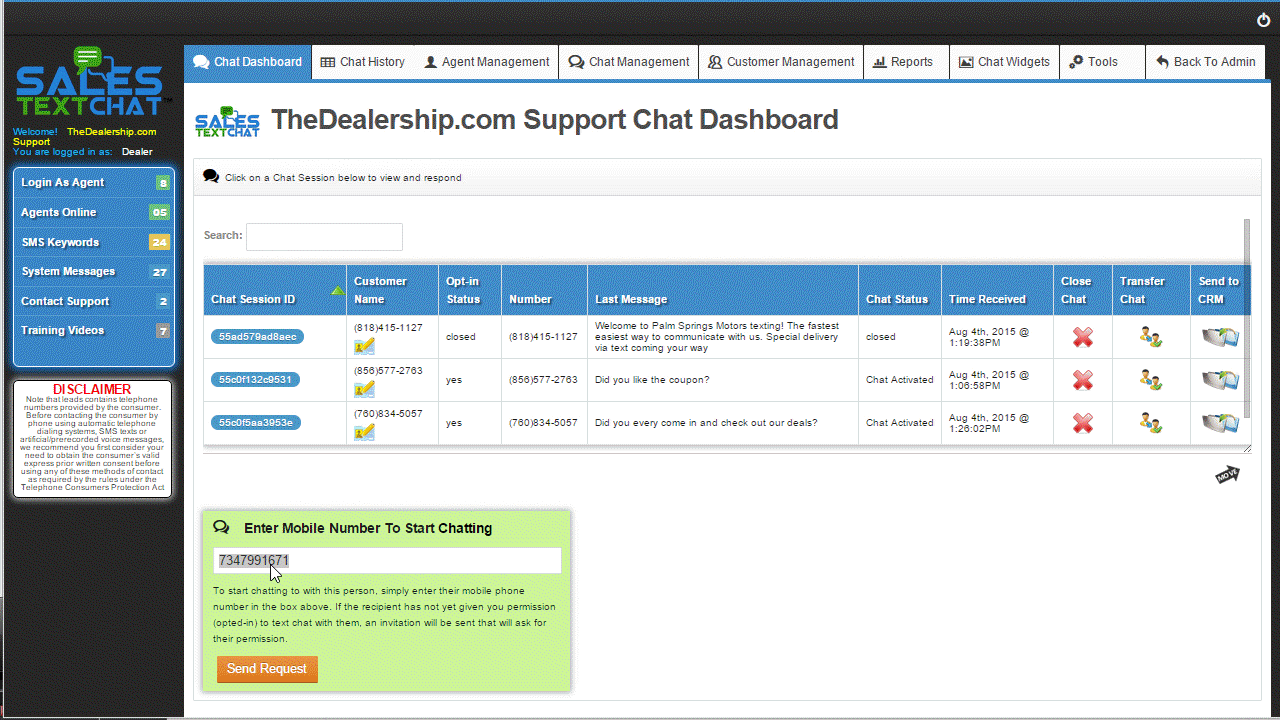
Task: Edit customer name for (818)415-1127
Action: click(x=364, y=346)
